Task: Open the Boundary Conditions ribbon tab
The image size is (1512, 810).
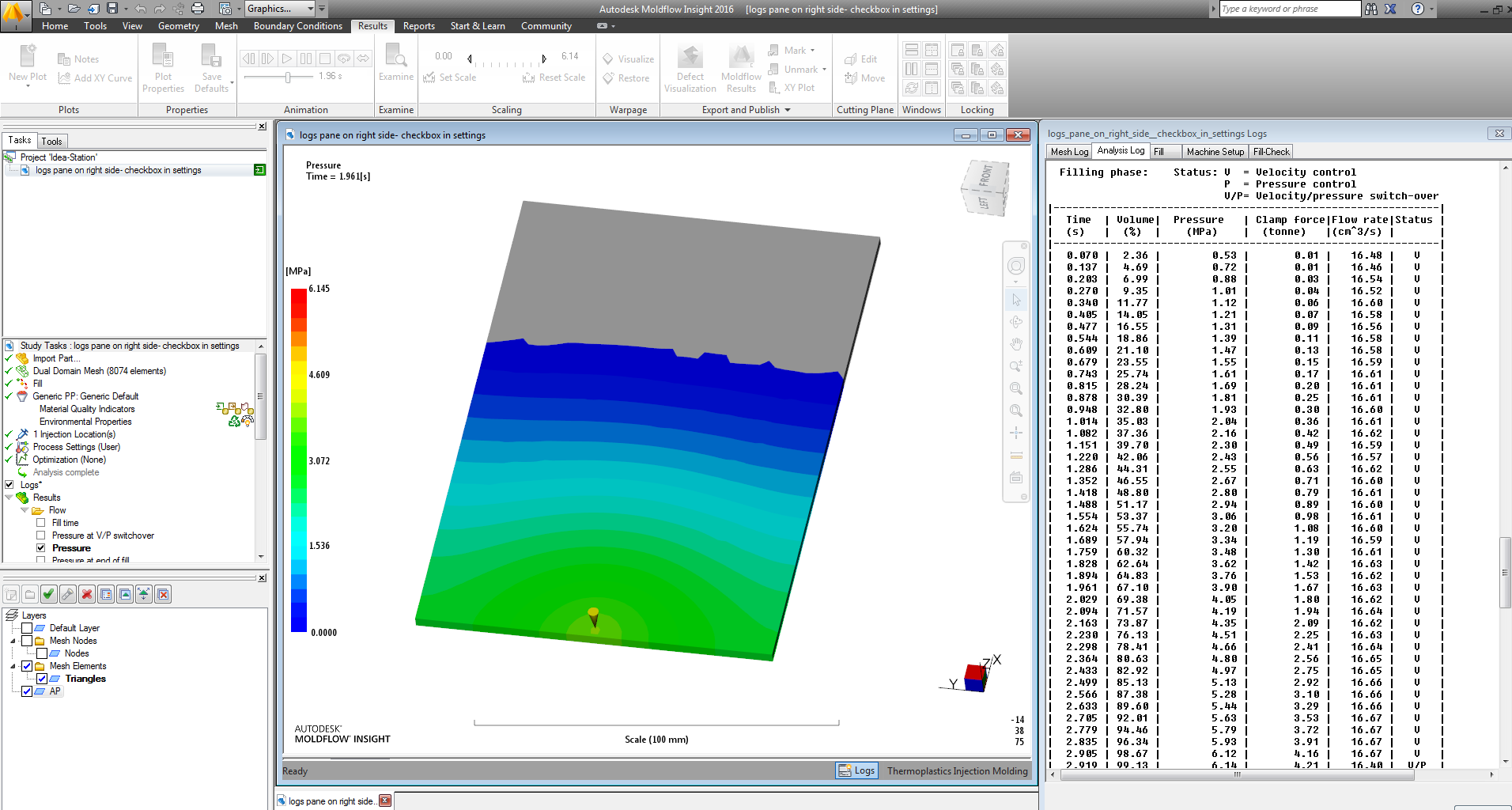Action: (x=298, y=26)
